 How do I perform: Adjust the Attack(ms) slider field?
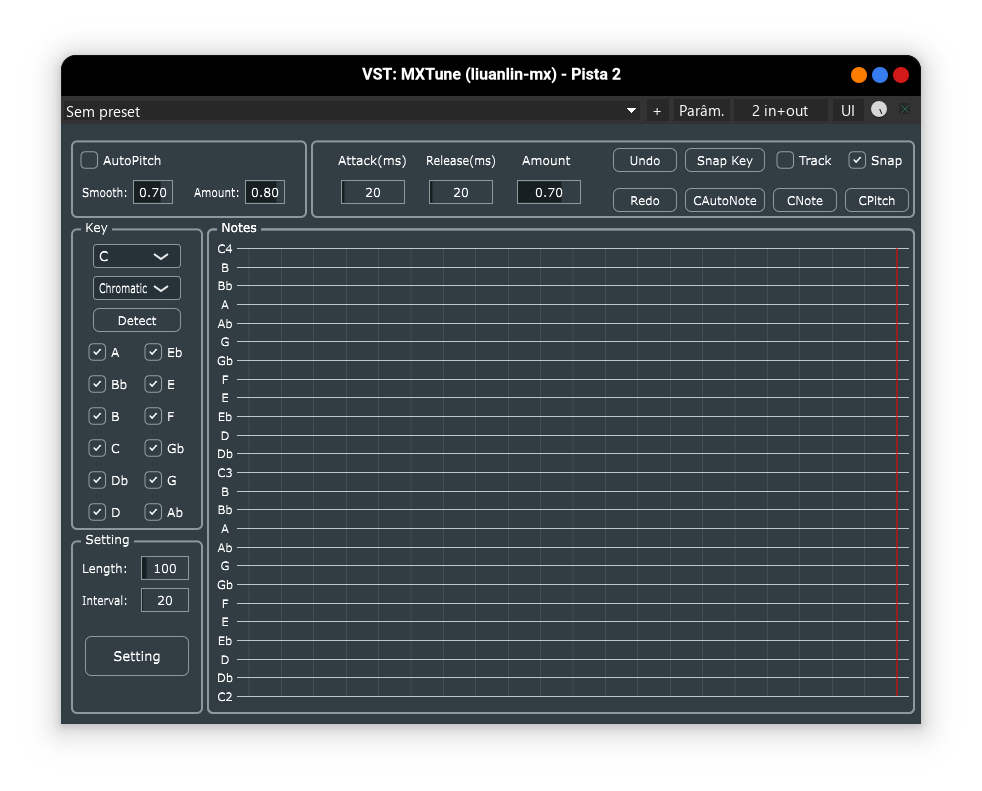[x=373, y=192]
